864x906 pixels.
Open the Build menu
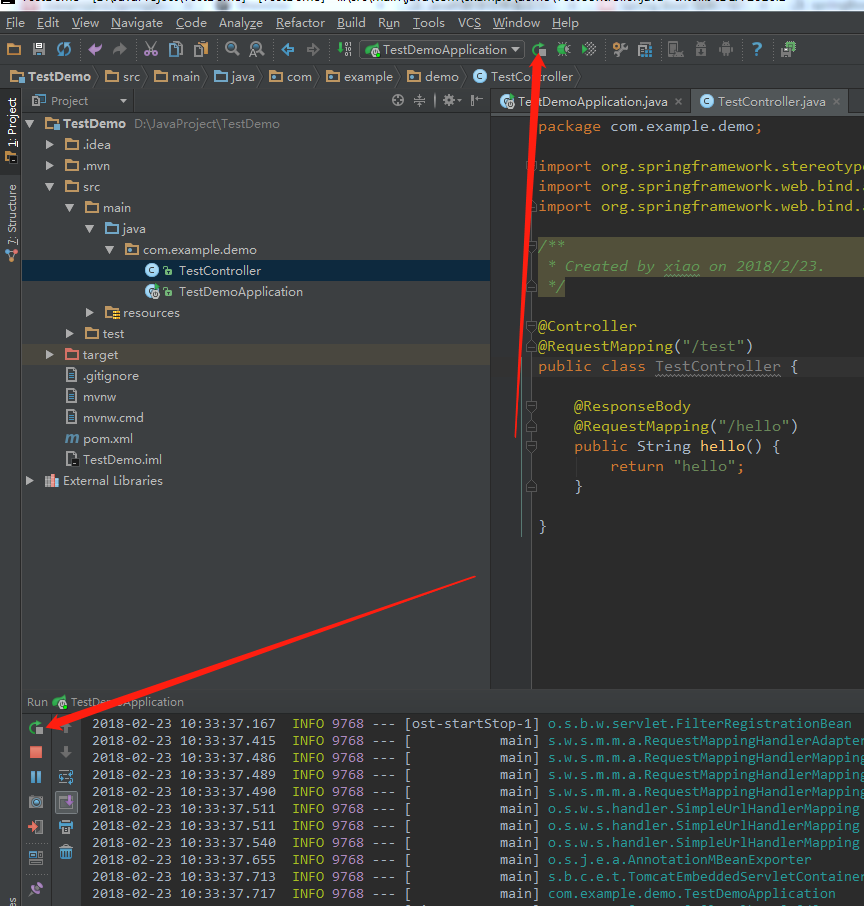[351, 23]
